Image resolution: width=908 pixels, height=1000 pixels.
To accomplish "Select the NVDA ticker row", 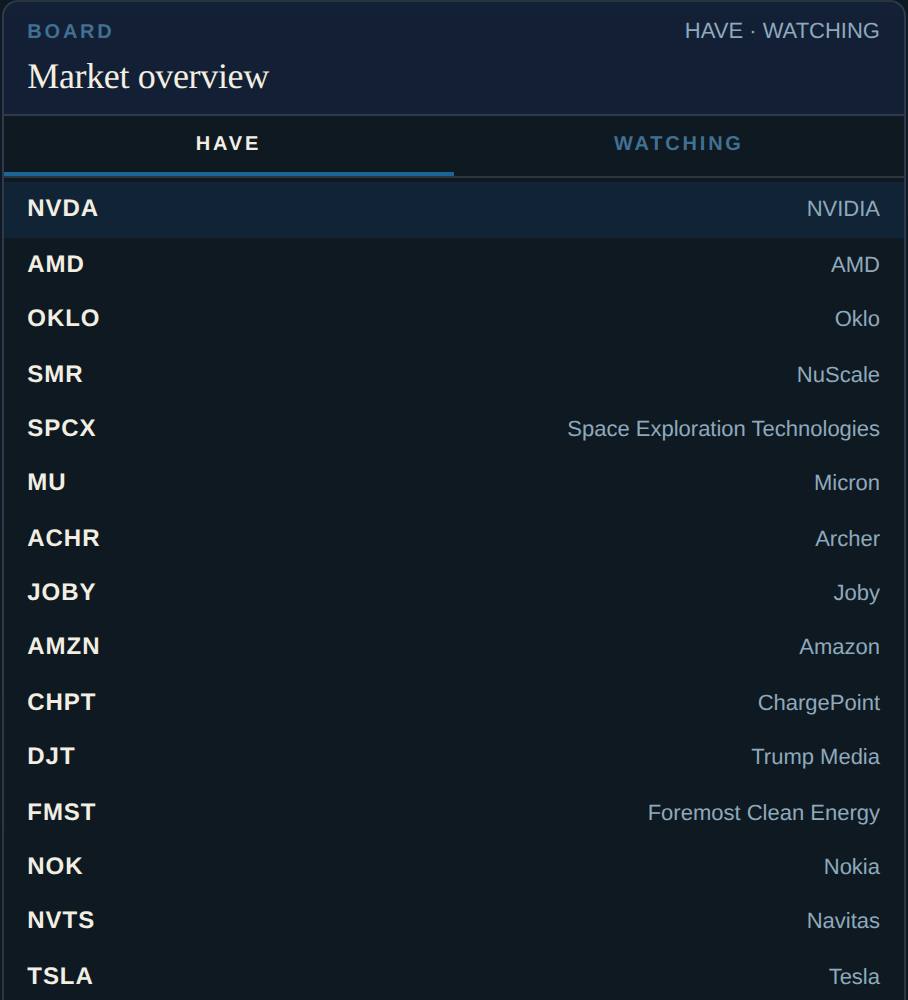I will pos(454,209).
